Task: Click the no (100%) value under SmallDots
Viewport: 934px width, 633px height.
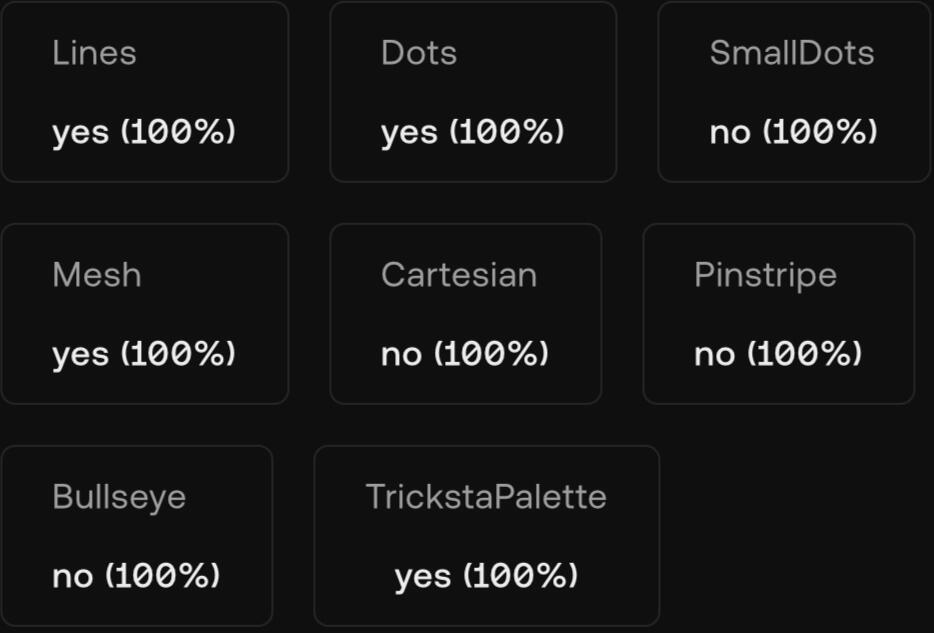Action: point(793,132)
